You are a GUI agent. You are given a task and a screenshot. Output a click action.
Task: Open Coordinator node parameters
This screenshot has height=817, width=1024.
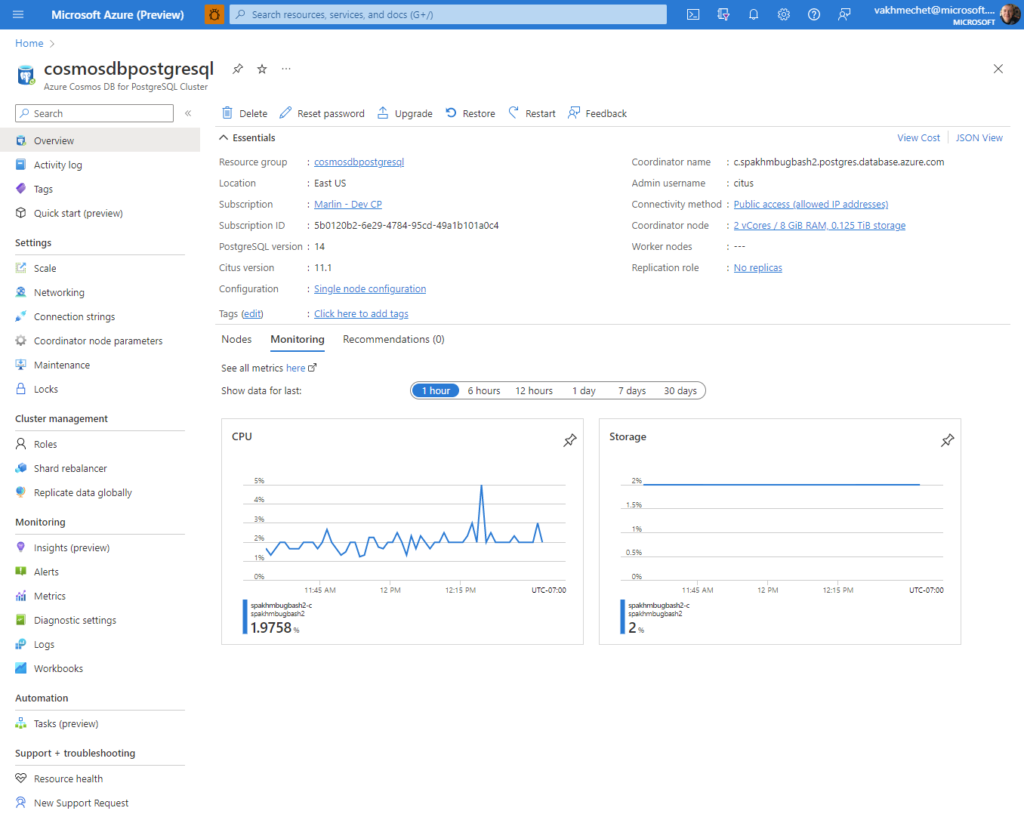(x=100, y=340)
